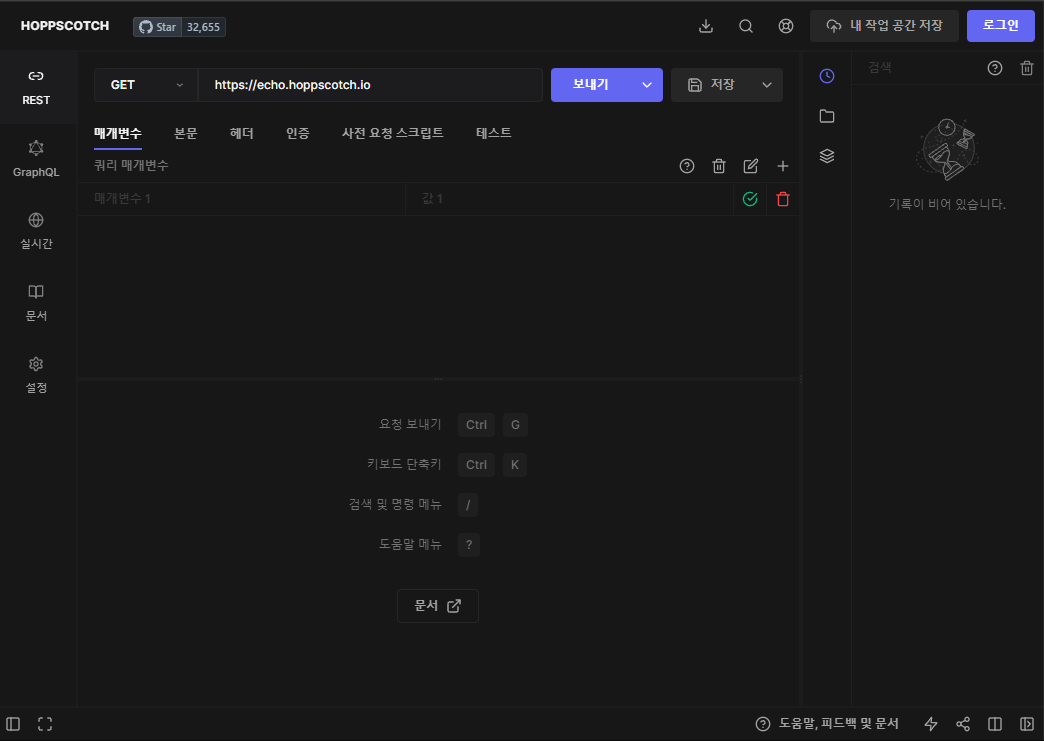The width and height of the screenshot is (1044, 741).
Task: Toggle the green parameter enable checkmark
Action: tap(750, 198)
